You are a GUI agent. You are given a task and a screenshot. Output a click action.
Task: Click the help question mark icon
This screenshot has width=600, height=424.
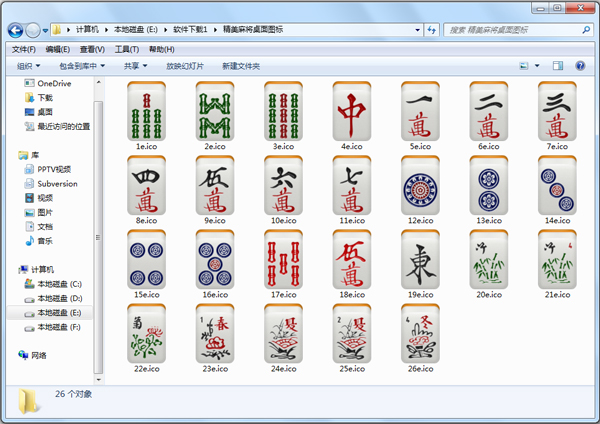click(x=582, y=66)
